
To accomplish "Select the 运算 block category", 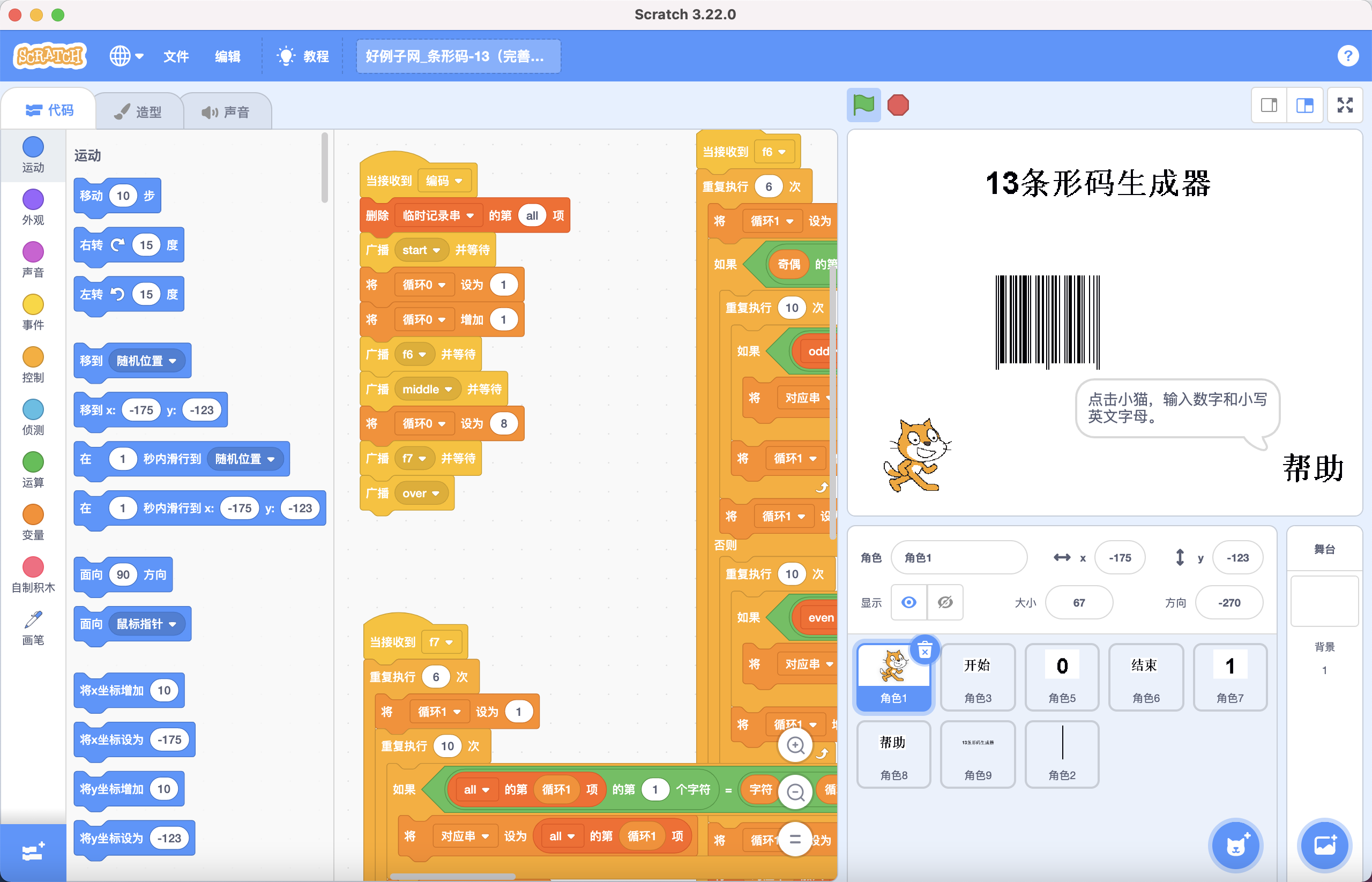I will click(x=33, y=470).
